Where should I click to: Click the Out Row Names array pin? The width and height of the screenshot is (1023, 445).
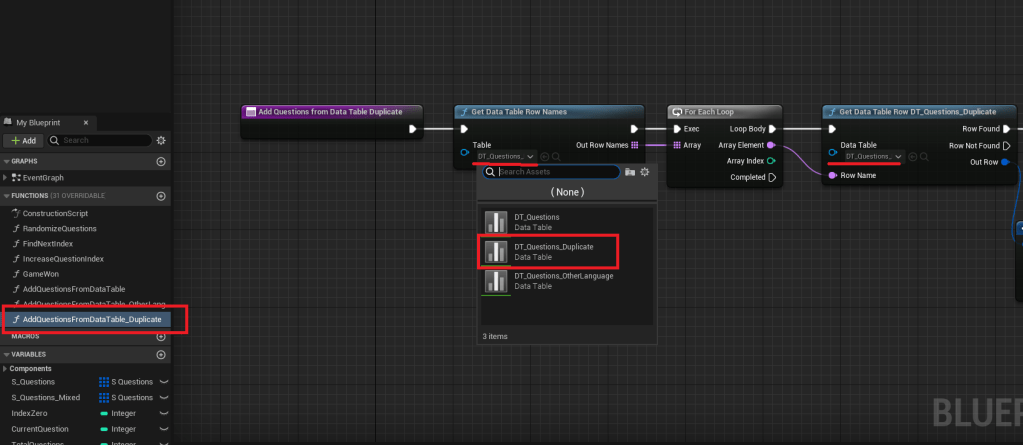tap(636, 145)
